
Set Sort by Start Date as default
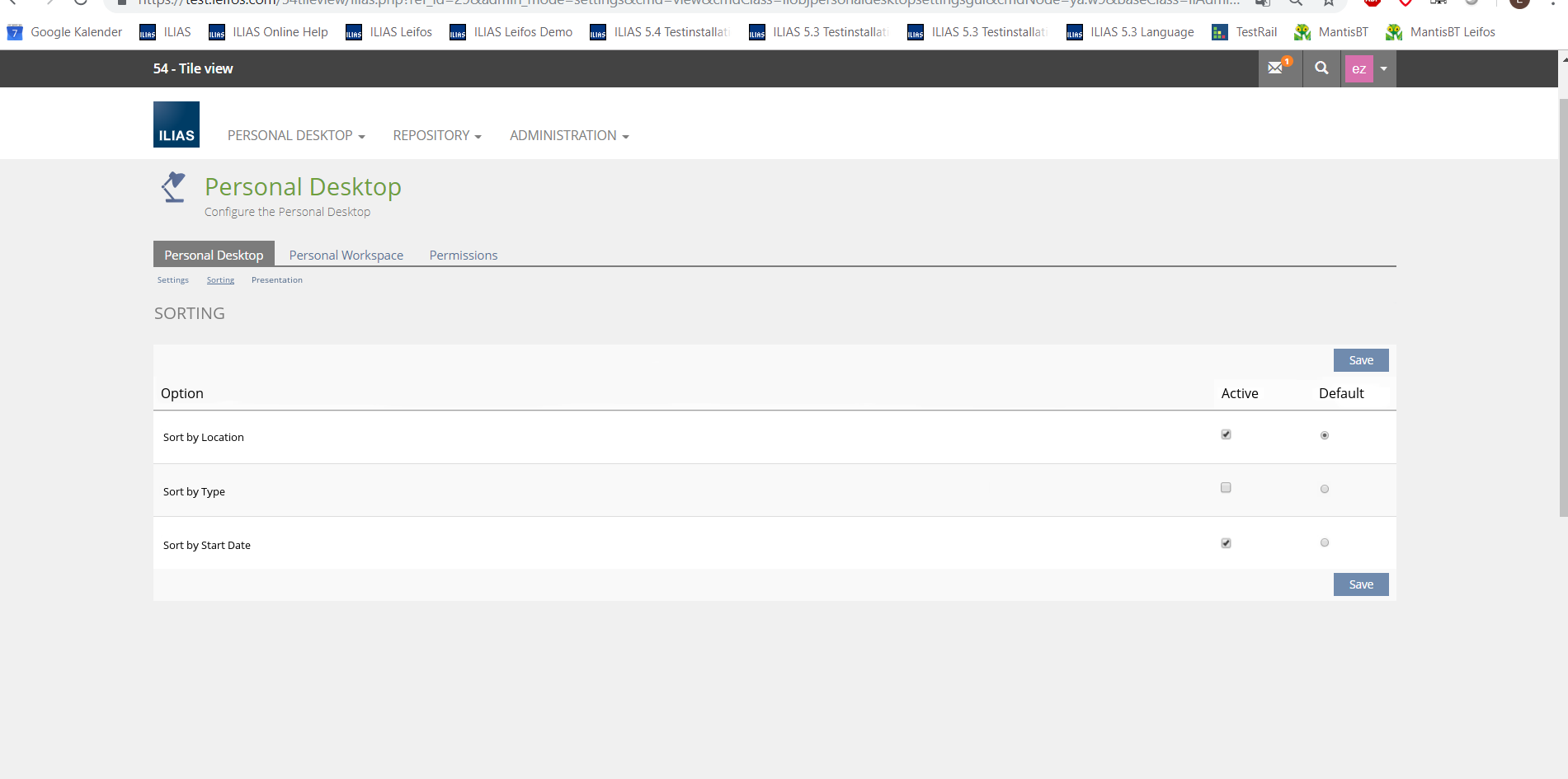pyautogui.click(x=1325, y=542)
